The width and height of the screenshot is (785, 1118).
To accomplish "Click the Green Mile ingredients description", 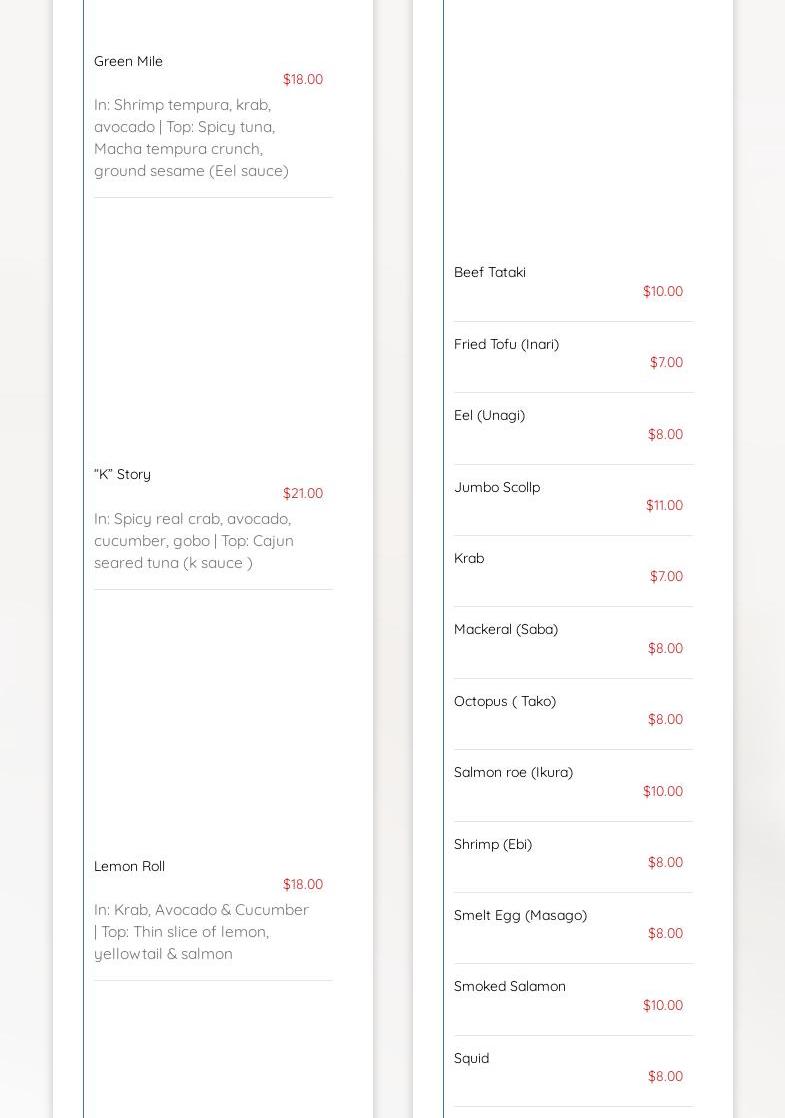I will (x=191, y=137).
